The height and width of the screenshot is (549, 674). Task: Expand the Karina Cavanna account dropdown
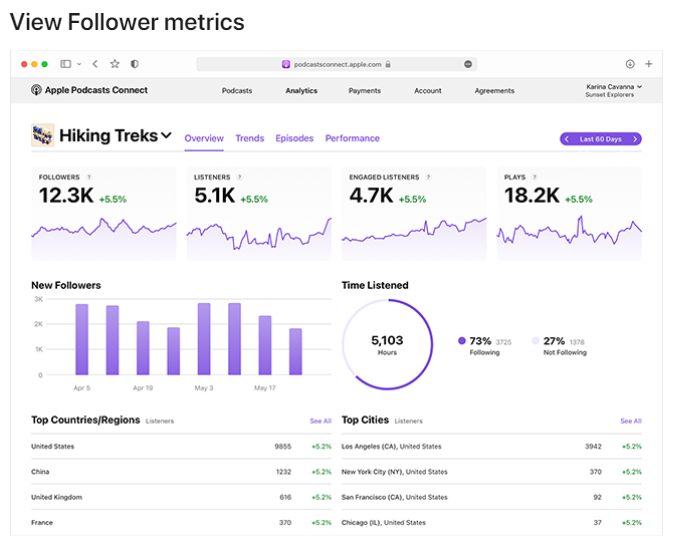(614, 90)
